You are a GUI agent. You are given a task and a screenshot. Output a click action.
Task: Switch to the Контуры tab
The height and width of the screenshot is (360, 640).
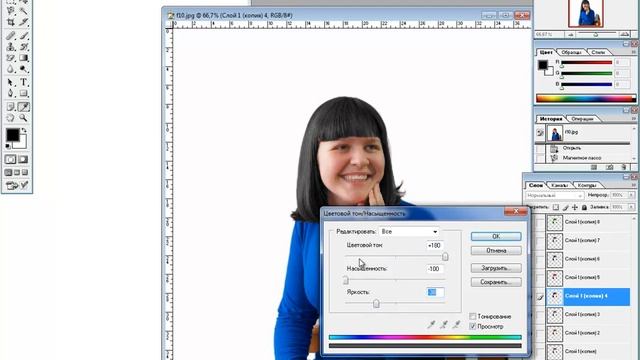[587, 185]
